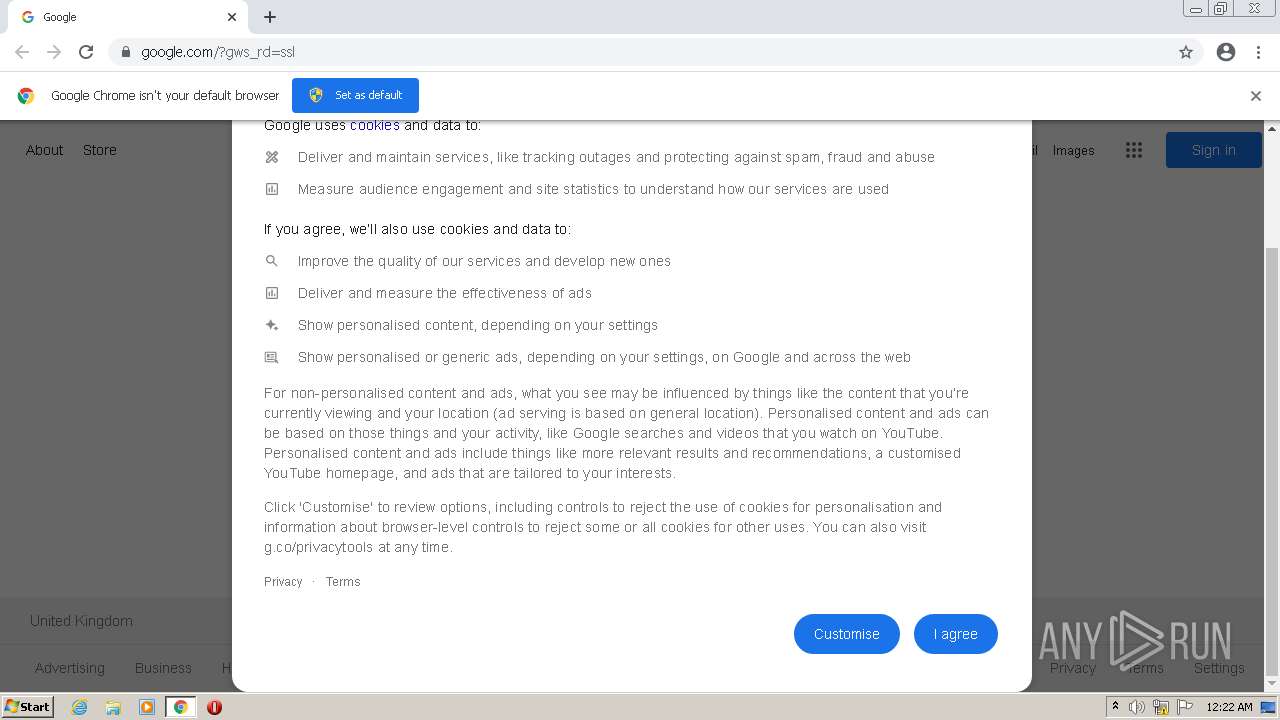This screenshot has width=1280, height=720.
Task: Click the 'United Kingdom' footer text
Action: tap(81, 621)
